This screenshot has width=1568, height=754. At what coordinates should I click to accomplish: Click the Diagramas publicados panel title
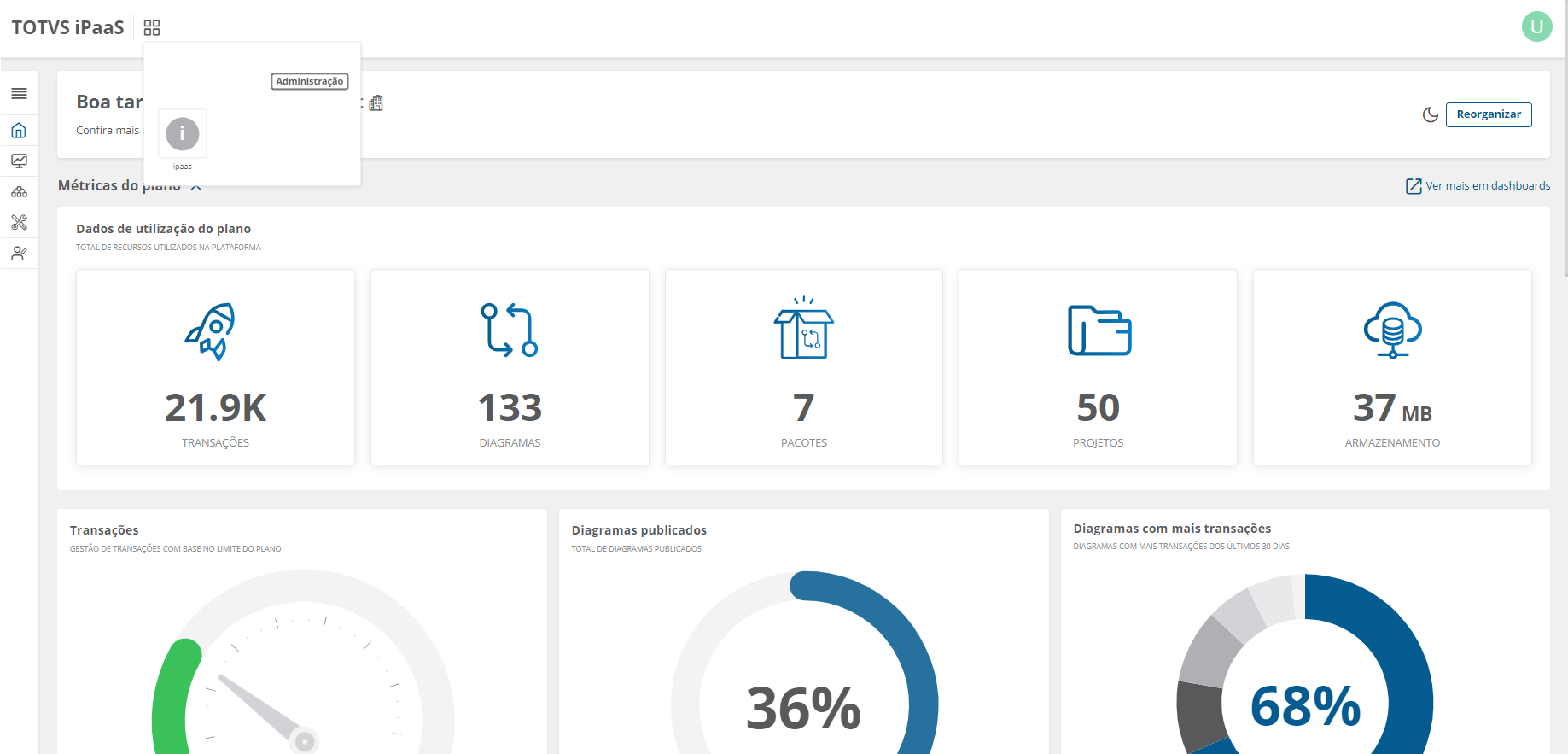[639, 530]
